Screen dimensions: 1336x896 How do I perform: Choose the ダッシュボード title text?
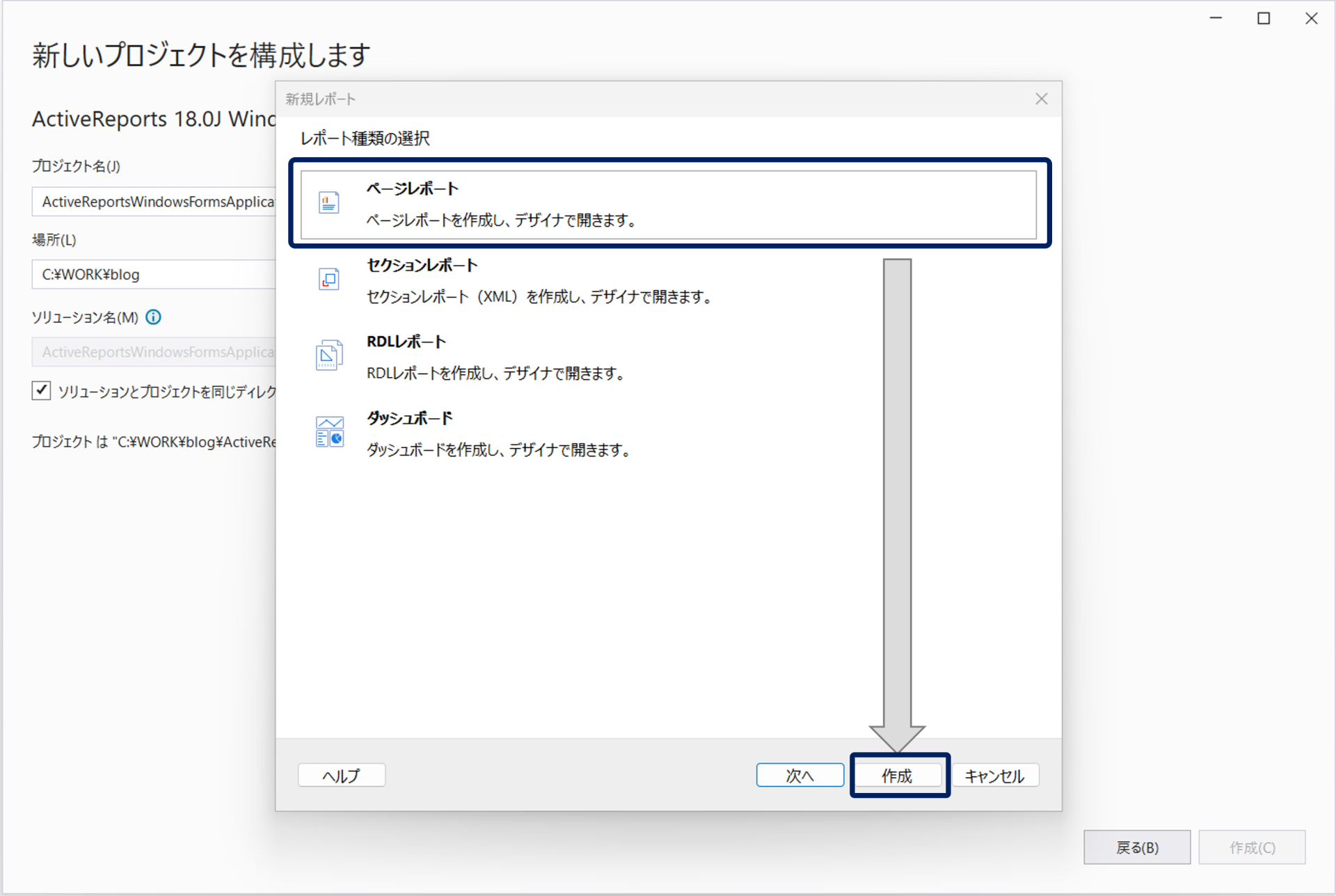tap(410, 418)
